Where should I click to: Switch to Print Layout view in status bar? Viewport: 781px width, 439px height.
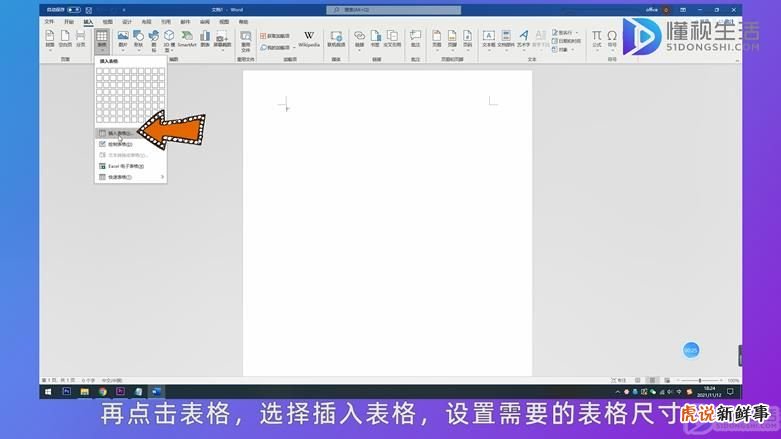[x=652, y=380]
